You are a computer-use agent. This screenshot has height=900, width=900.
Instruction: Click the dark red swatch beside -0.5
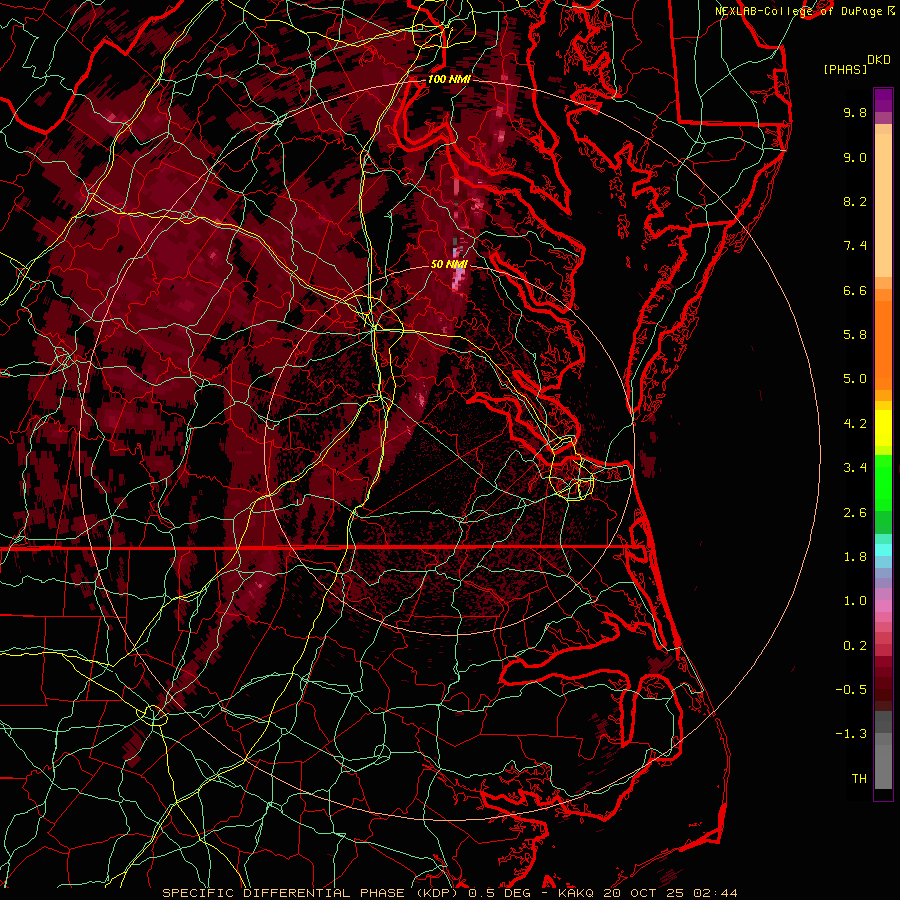pyautogui.click(x=883, y=689)
